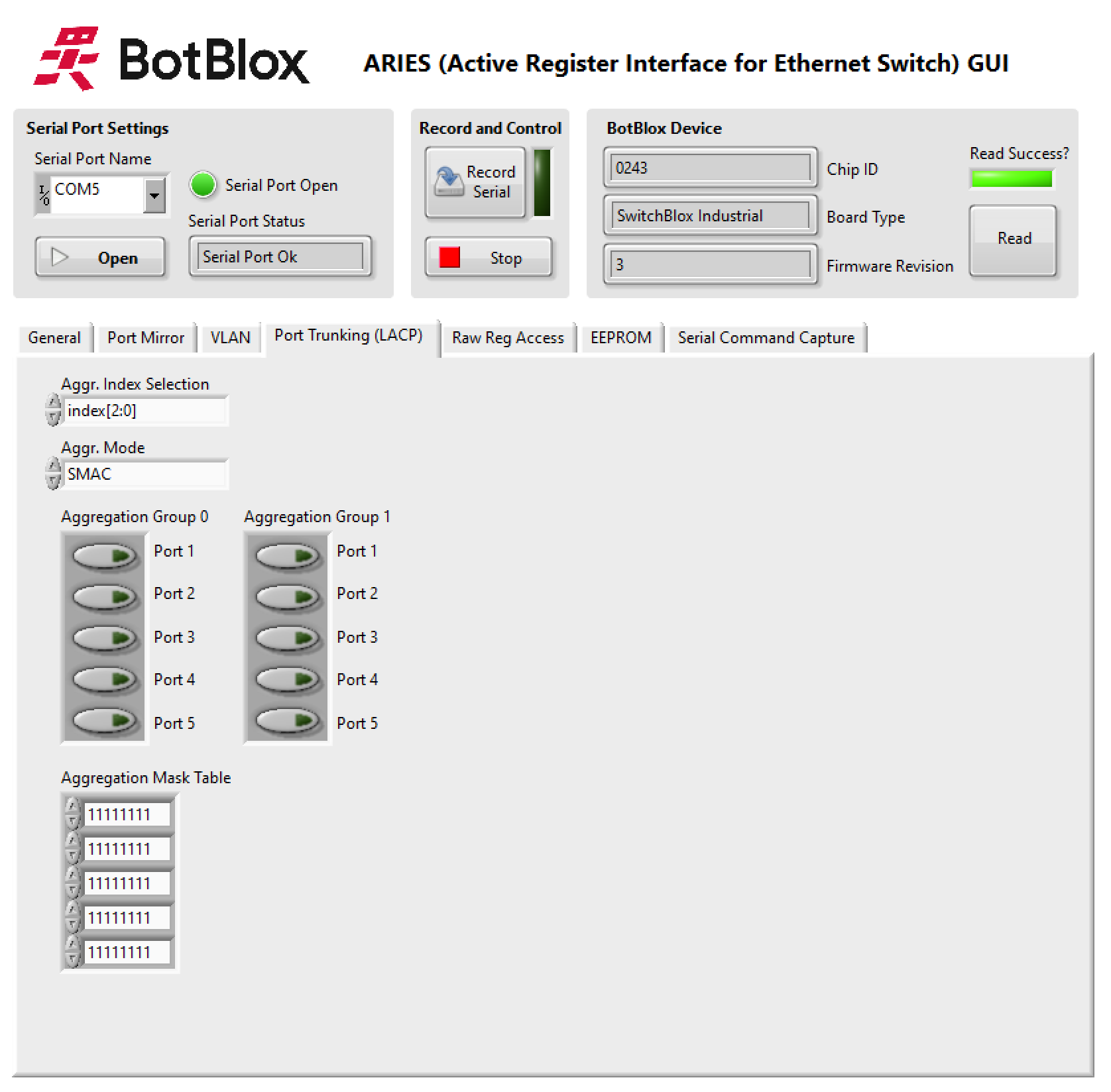Switch to the VLAN tab
The image size is (1111, 1092).
230,338
